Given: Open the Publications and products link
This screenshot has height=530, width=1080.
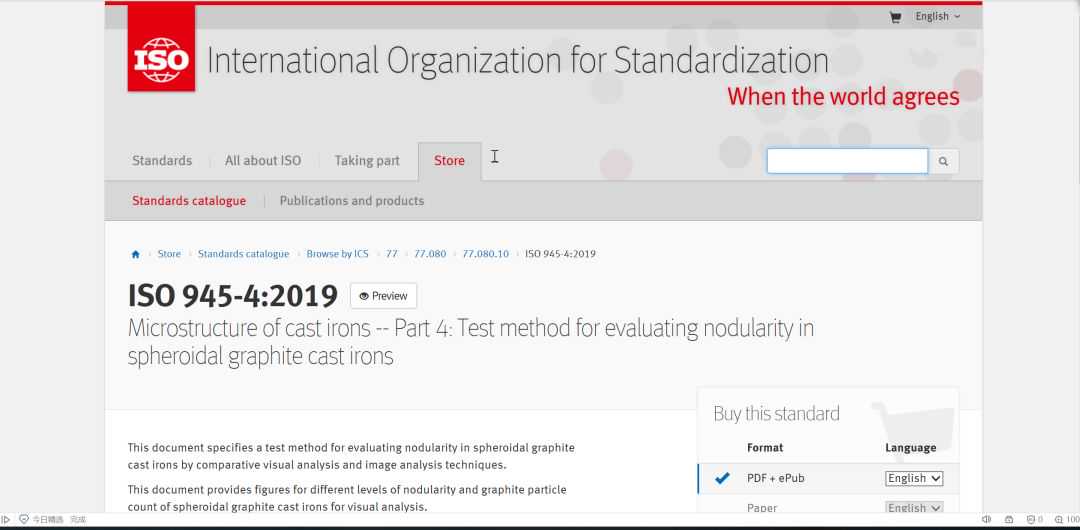Looking at the screenshot, I should 352,201.
